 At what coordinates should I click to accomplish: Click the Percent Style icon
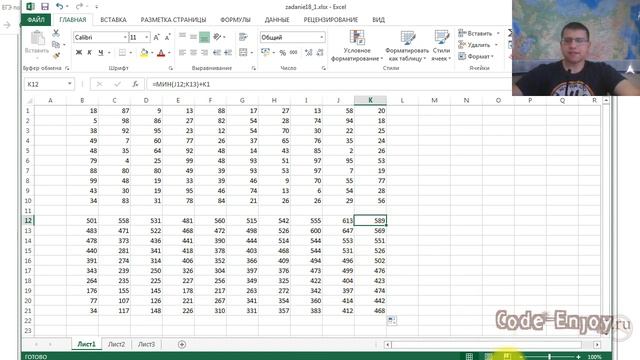(282, 53)
